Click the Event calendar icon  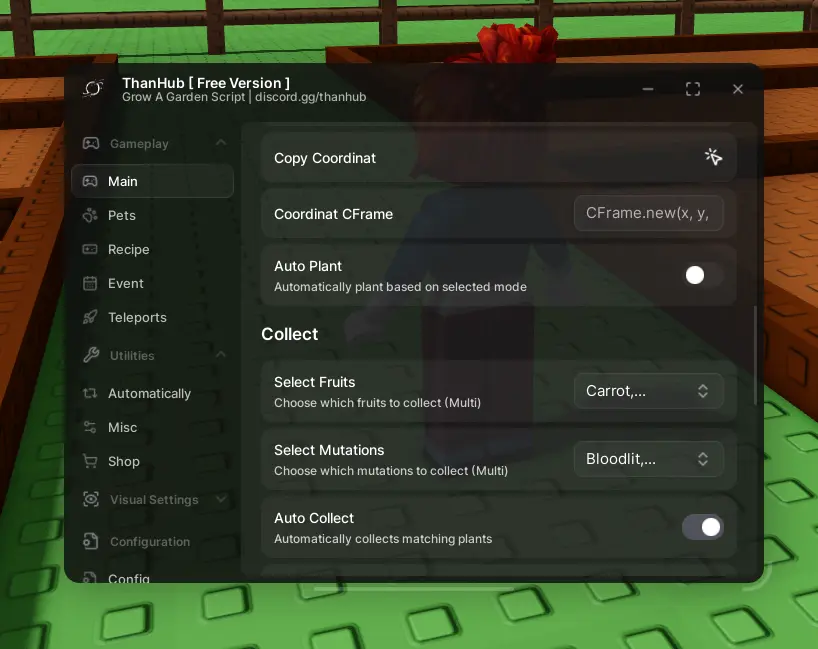click(90, 283)
